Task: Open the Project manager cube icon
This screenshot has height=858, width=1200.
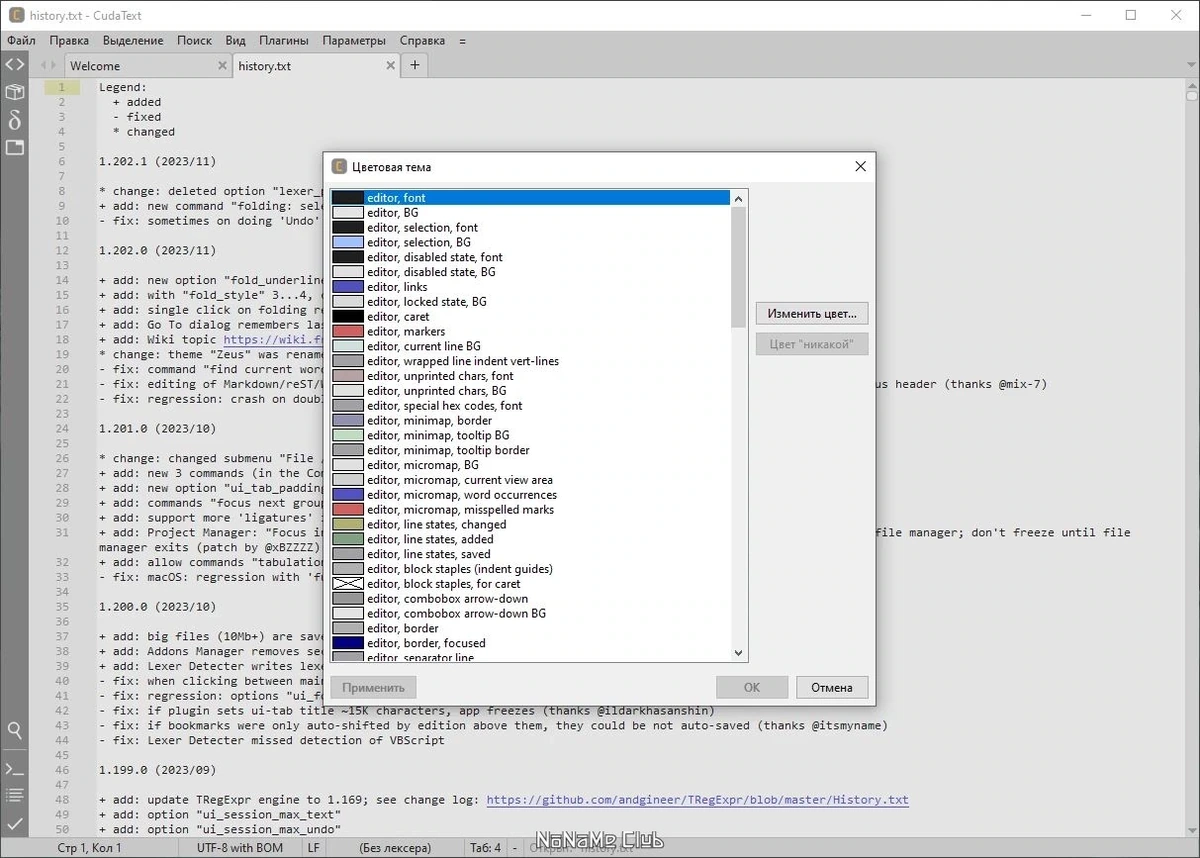Action: [14, 92]
